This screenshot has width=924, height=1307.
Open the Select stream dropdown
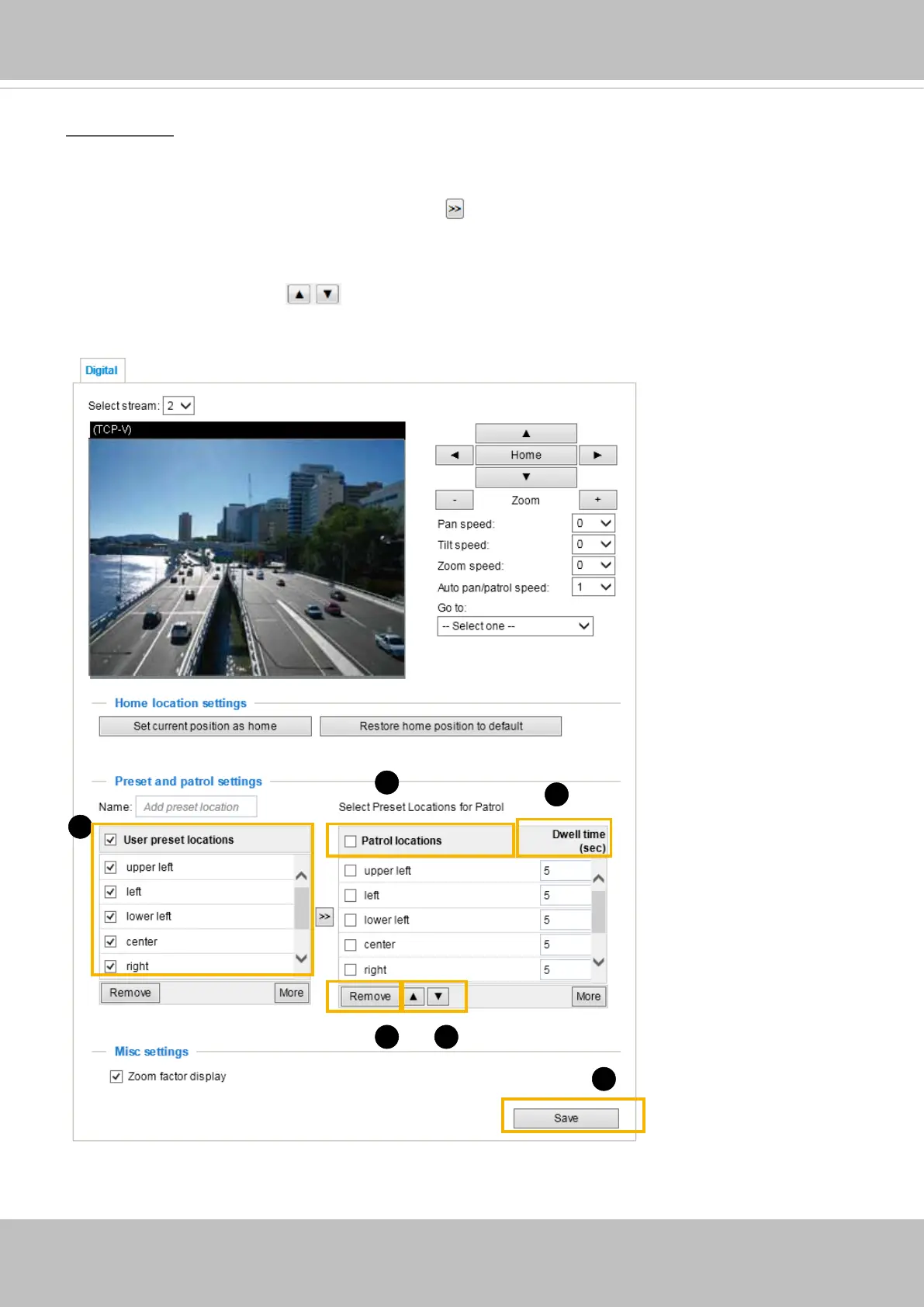[x=178, y=406]
